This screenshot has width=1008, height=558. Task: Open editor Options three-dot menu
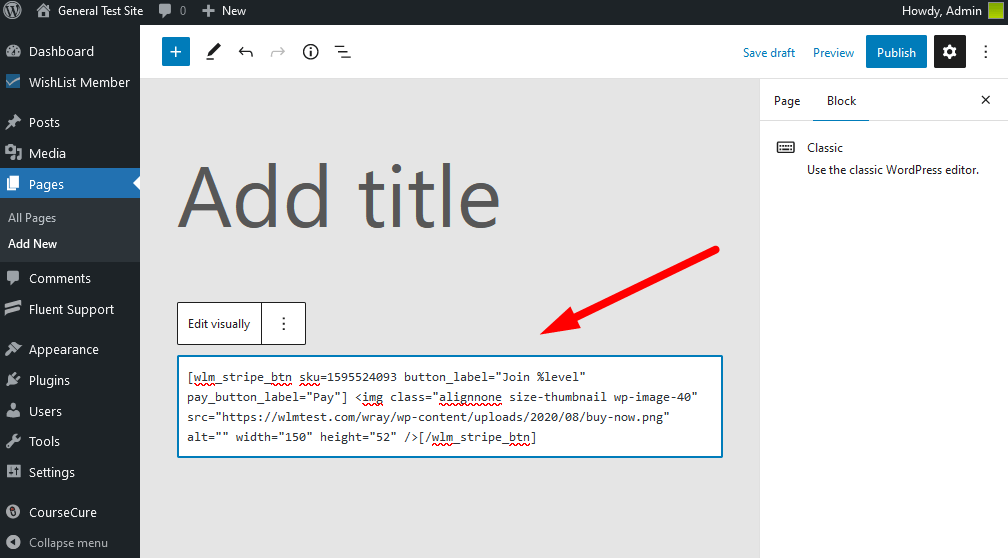pos(986,52)
